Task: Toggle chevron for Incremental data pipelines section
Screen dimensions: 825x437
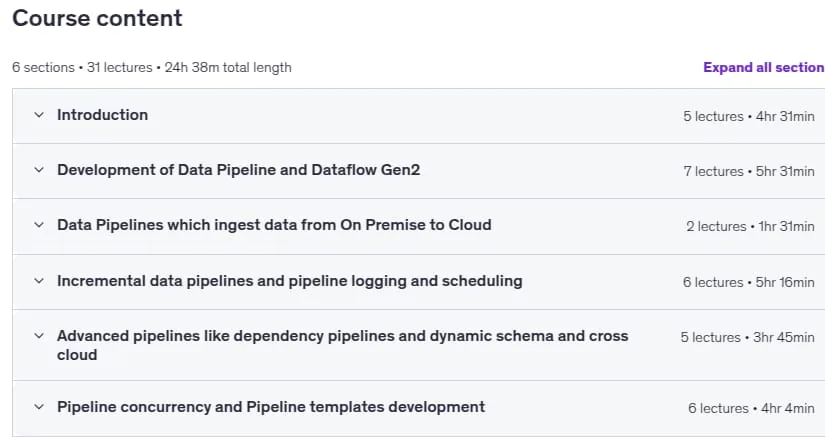Action: 39,280
